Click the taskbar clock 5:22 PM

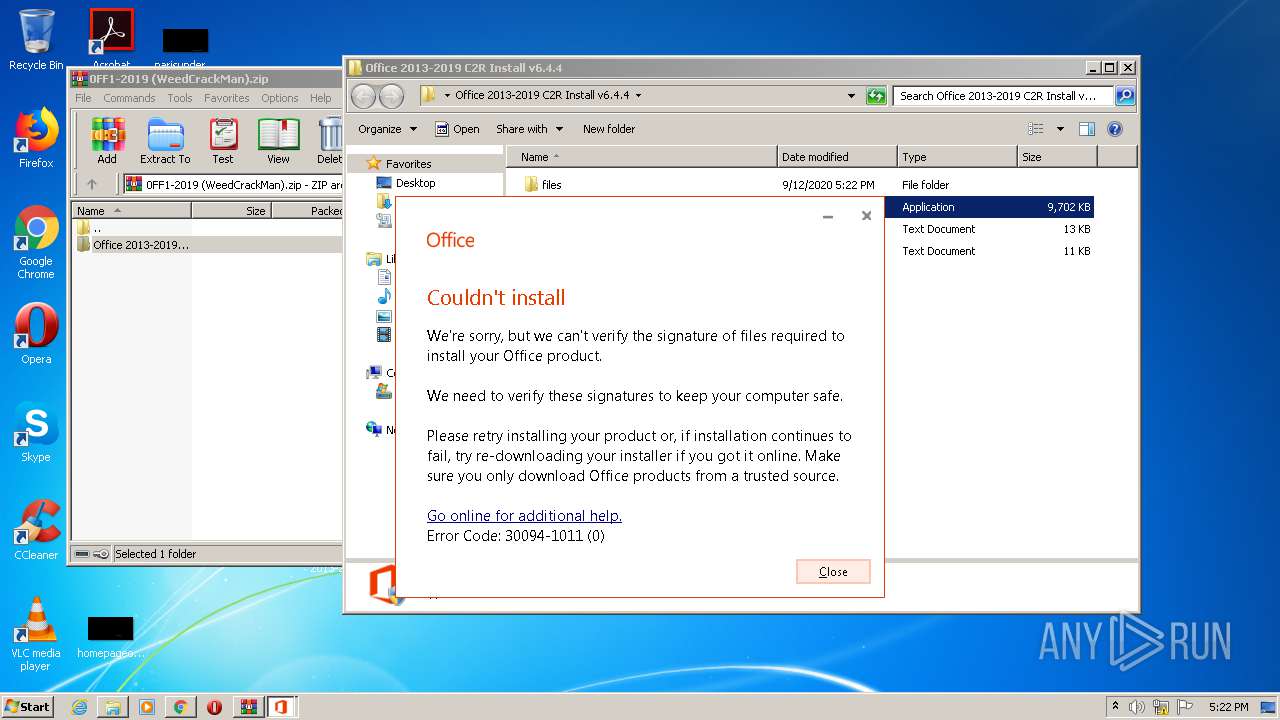click(1228, 707)
